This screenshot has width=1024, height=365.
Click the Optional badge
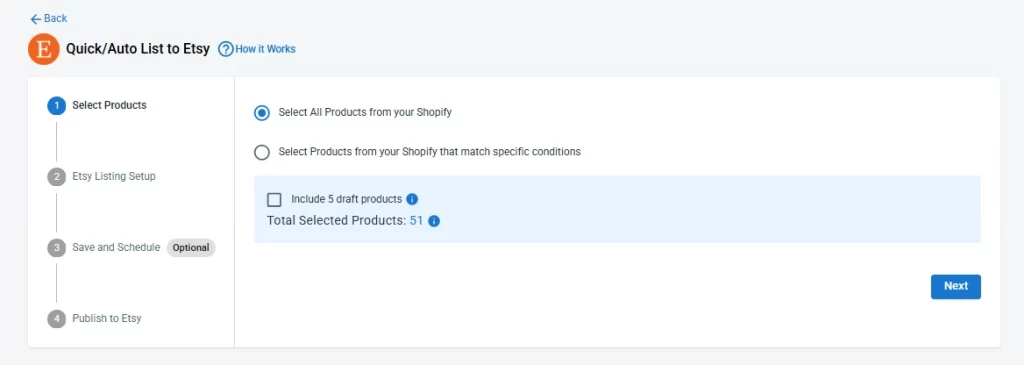(191, 248)
